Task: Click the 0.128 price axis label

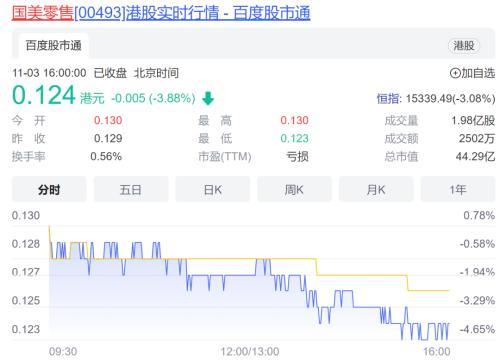Action: pyautogui.click(x=26, y=244)
